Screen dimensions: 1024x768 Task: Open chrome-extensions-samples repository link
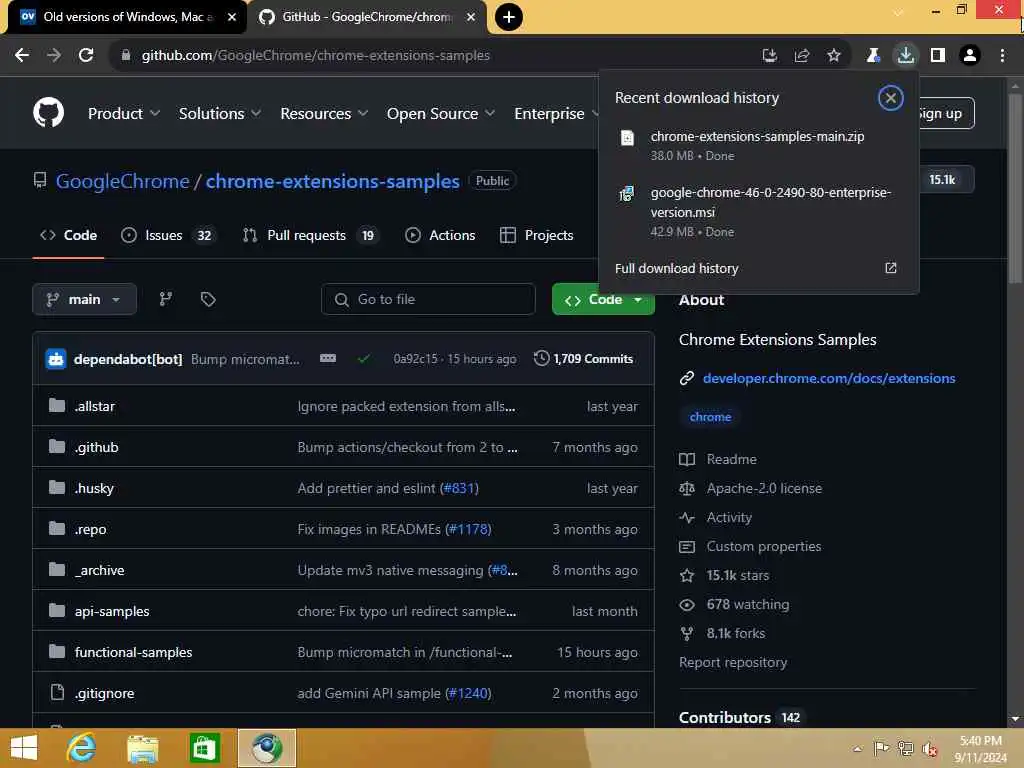pyautogui.click(x=332, y=181)
